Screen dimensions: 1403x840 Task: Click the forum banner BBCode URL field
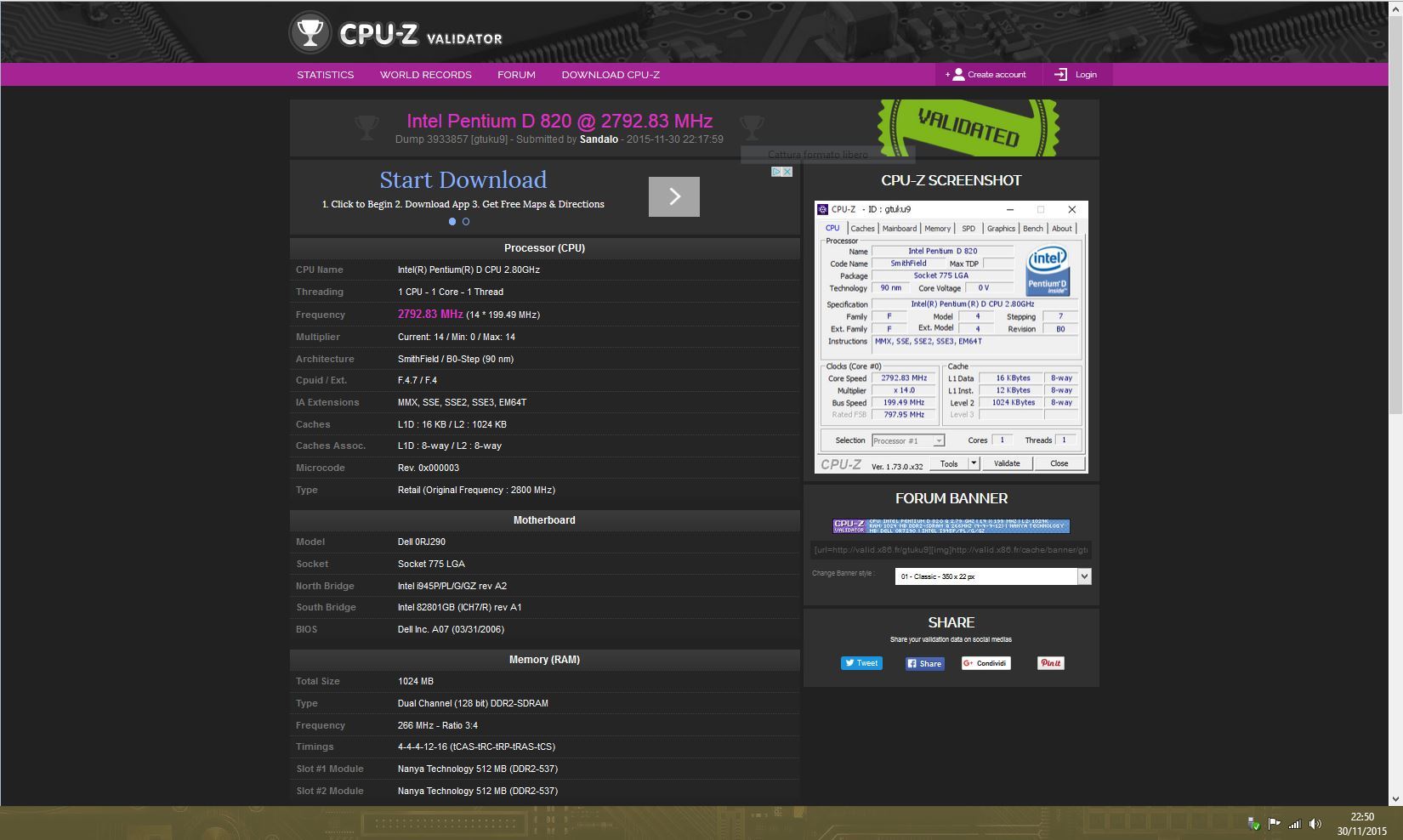951,550
